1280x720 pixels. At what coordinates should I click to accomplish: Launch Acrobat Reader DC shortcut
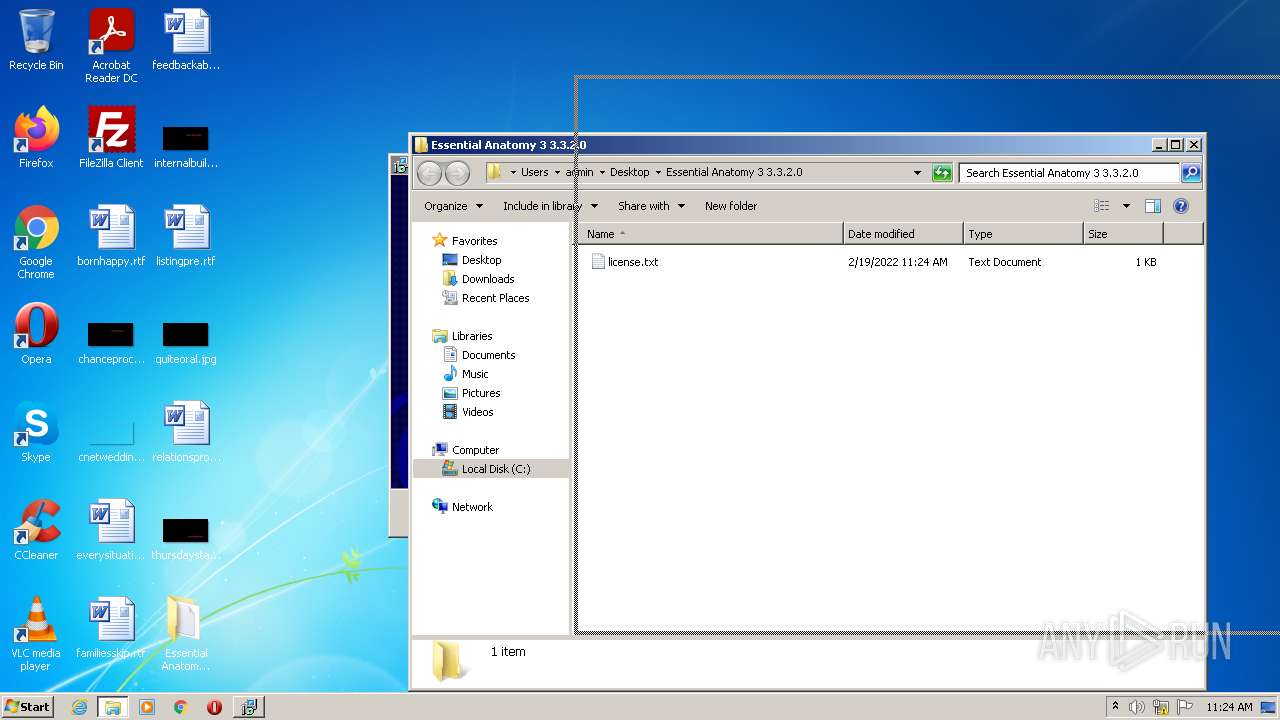point(111,45)
